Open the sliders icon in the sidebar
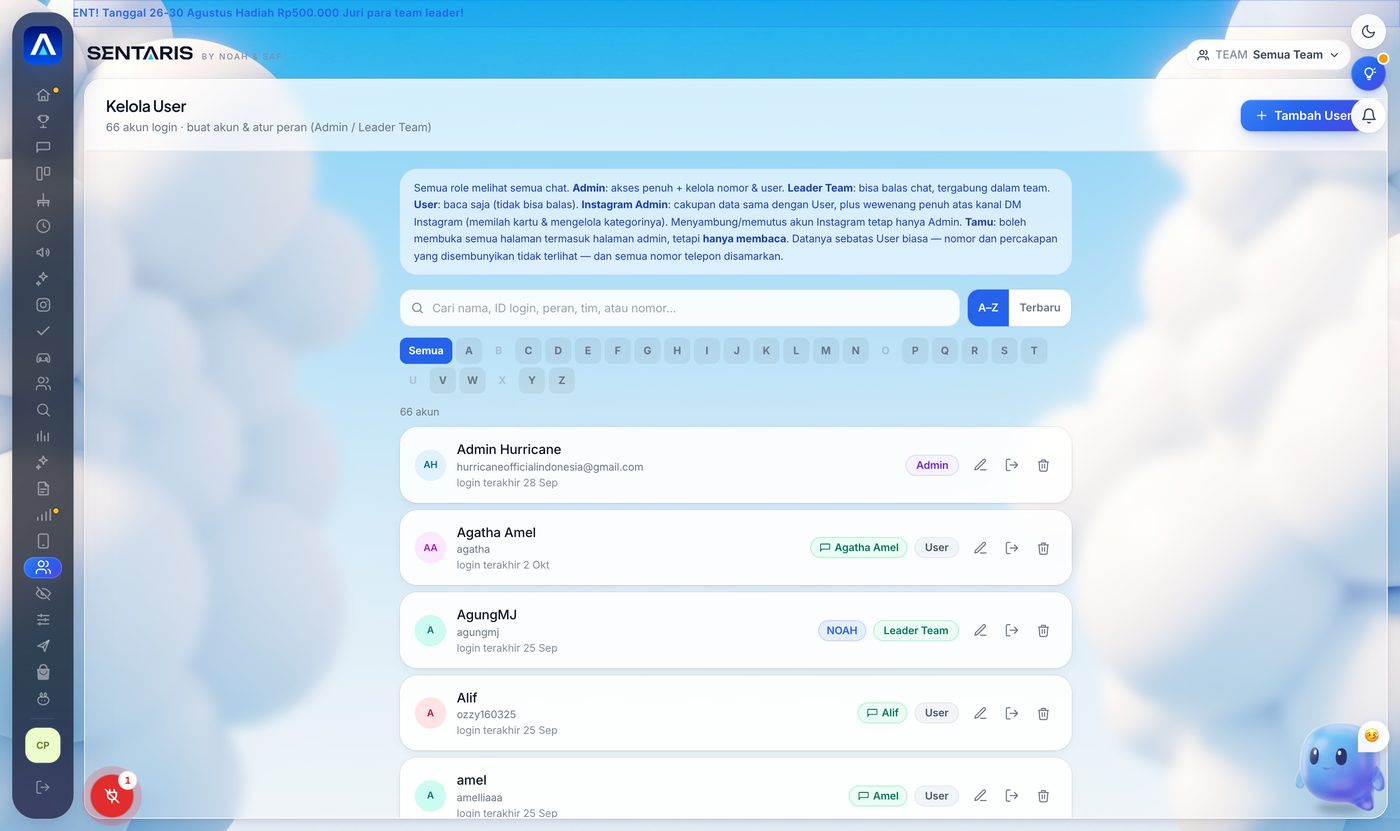Viewport: 1400px width, 831px height. point(43,620)
